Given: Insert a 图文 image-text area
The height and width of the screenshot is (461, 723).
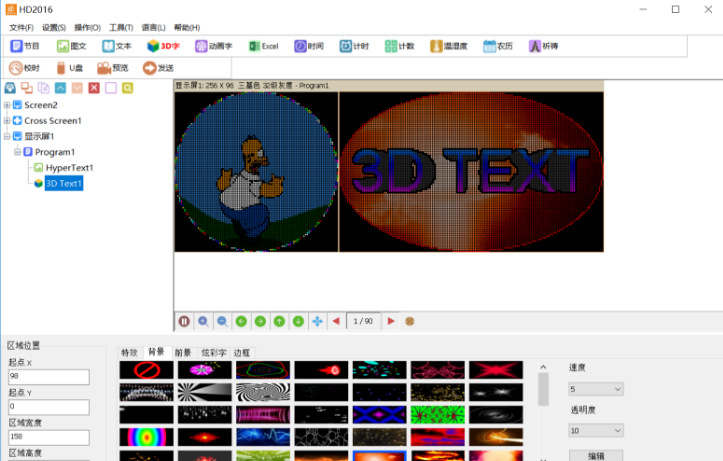Looking at the screenshot, I should click(x=71, y=46).
